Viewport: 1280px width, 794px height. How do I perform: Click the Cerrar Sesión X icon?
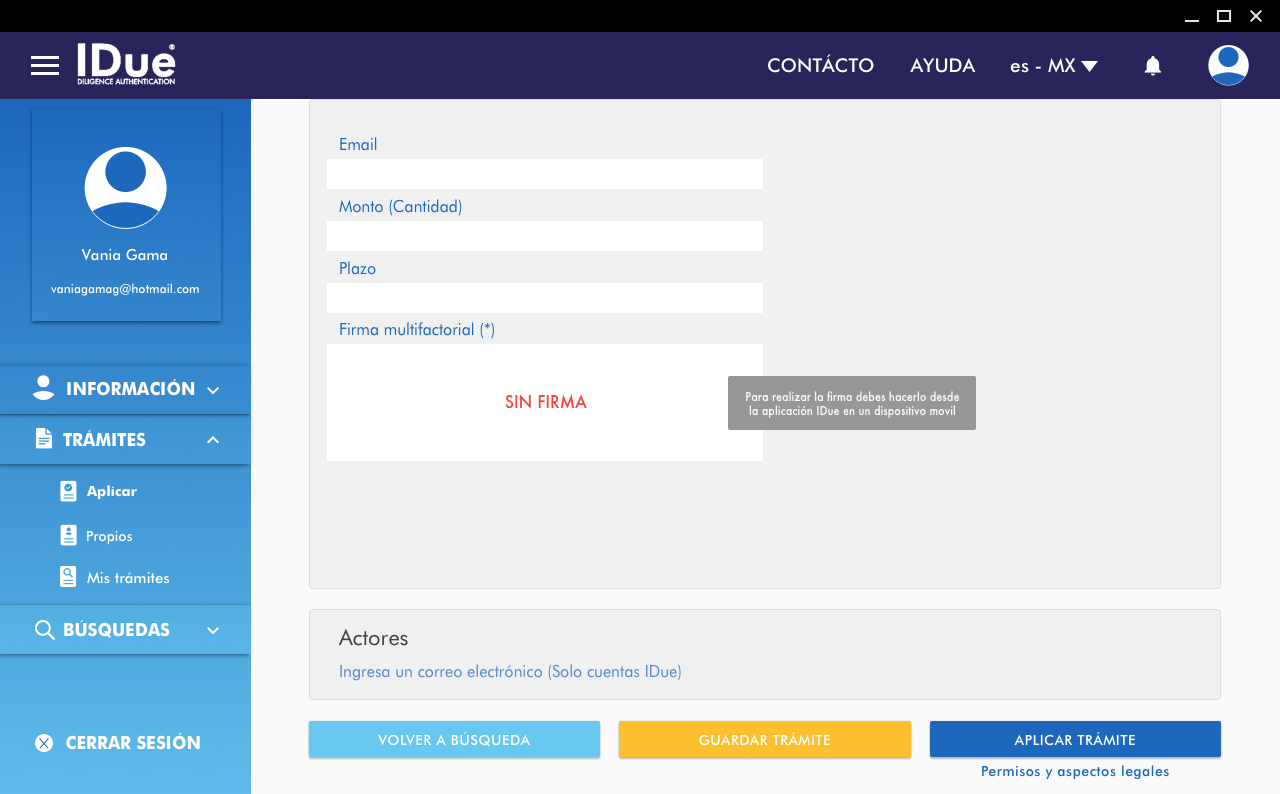[44, 743]
